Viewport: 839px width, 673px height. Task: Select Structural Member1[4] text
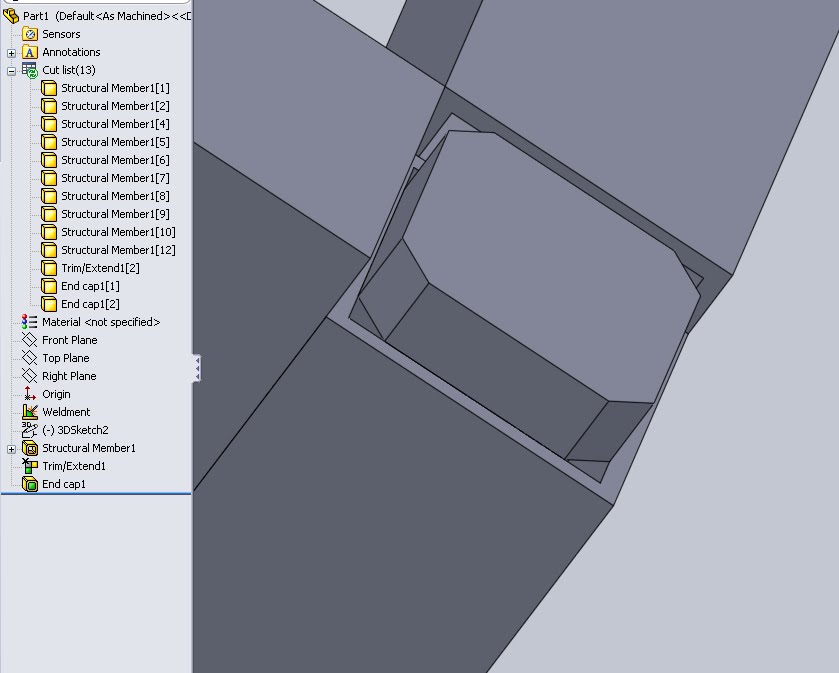115,124
